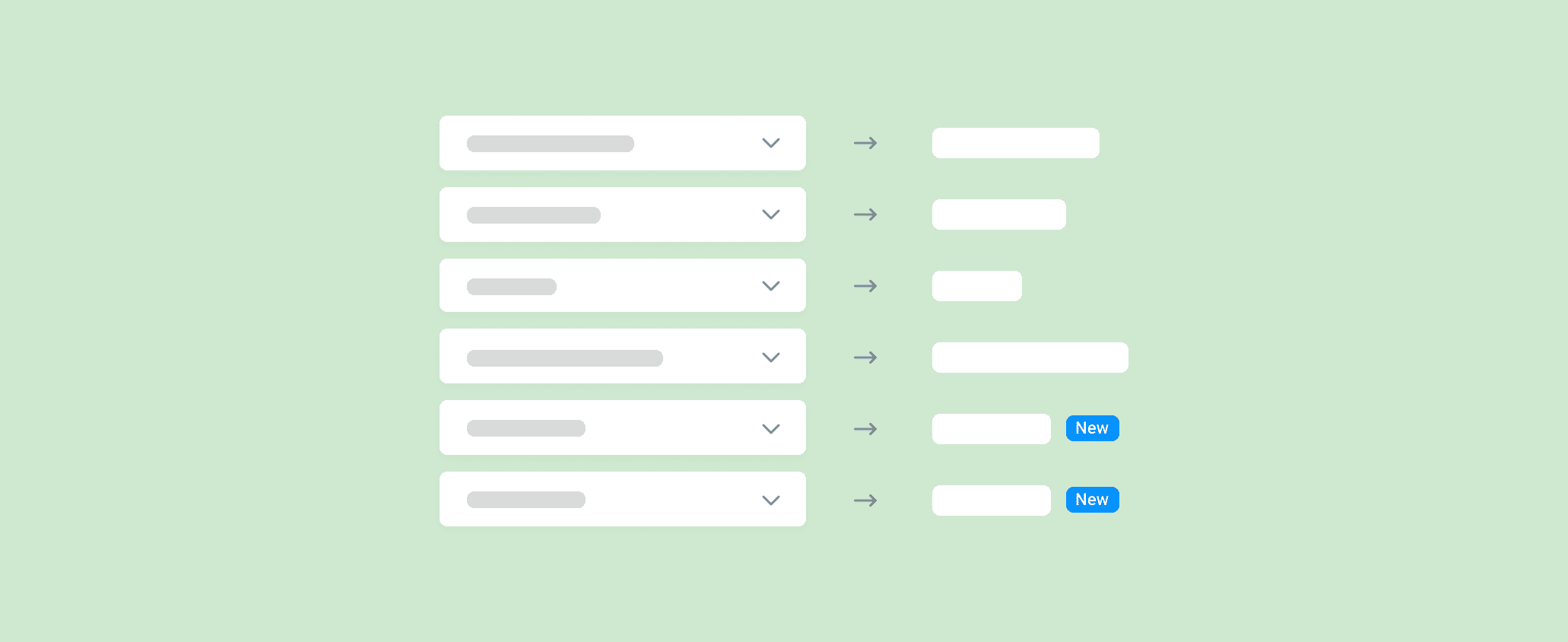Click the lower blue New badge
The height and width of the screenshot is (642, 1568).
click(x=1092, y=500)
